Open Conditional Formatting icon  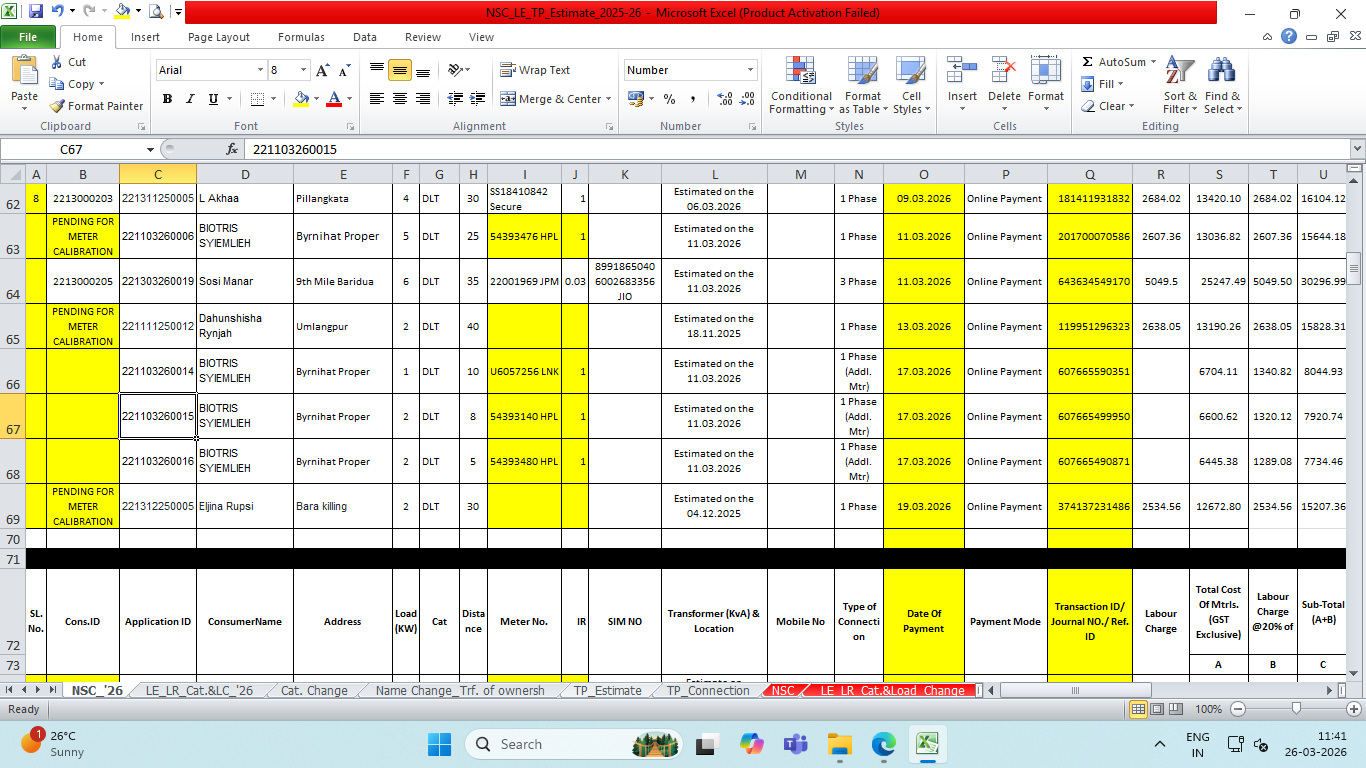[800, 72]
